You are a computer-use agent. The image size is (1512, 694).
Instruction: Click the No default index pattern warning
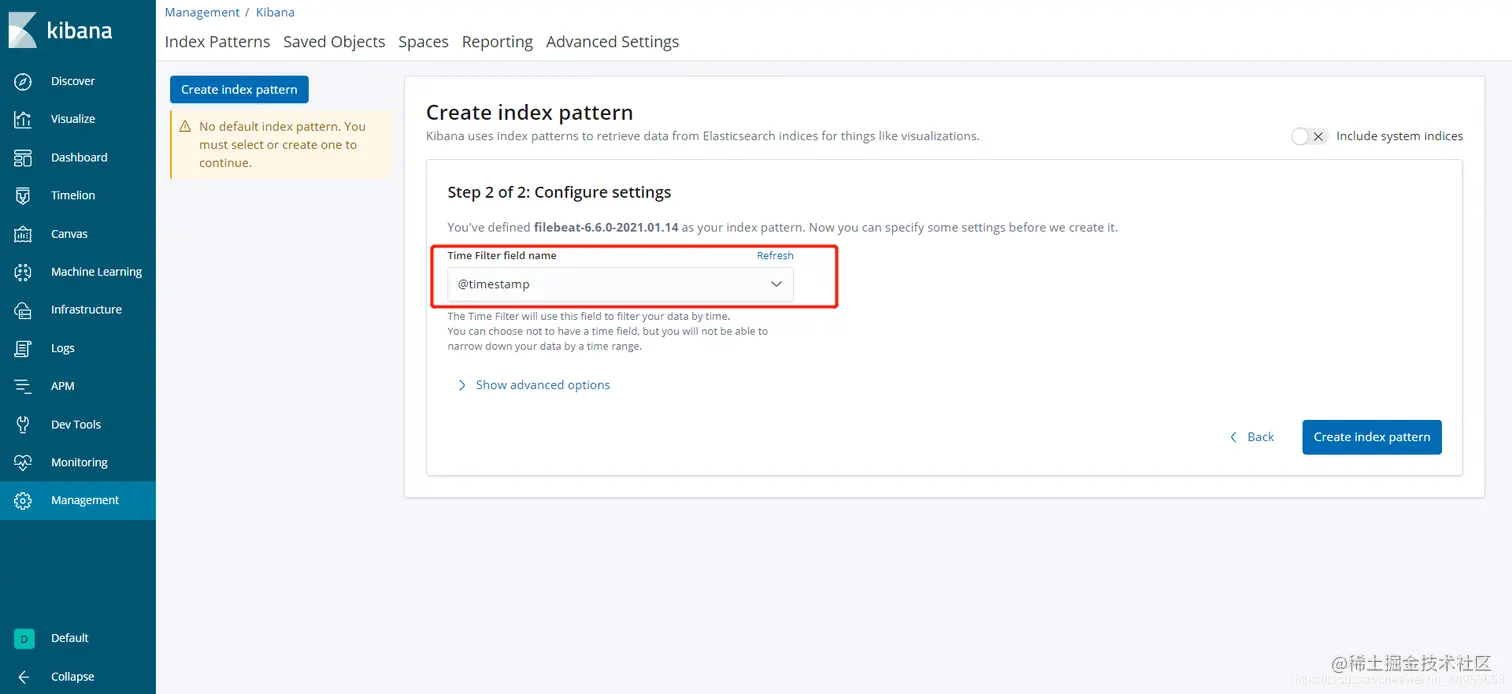pos(283,145)
